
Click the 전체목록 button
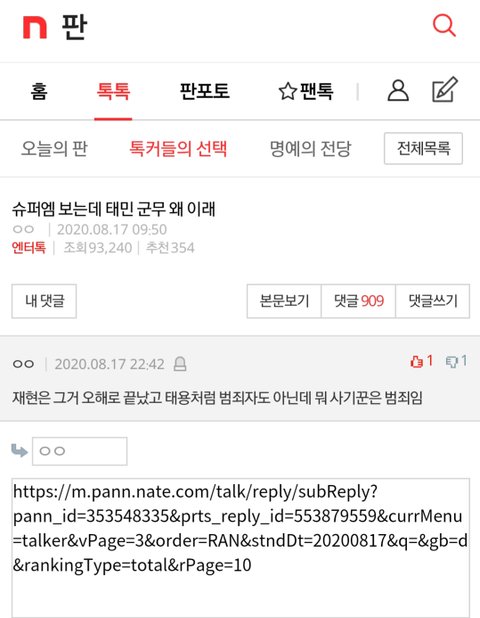[423, 149]
